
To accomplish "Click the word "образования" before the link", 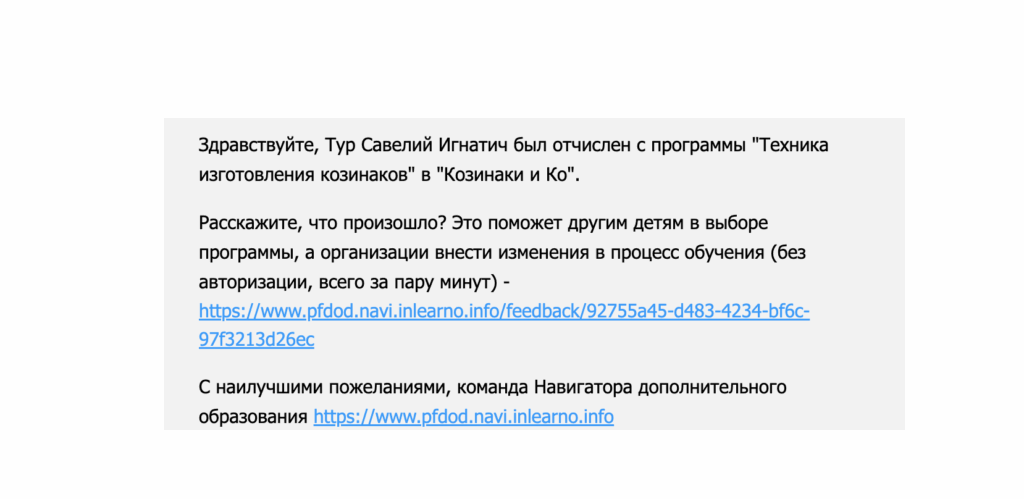I will pyautogui.click(x=253, y=416).
